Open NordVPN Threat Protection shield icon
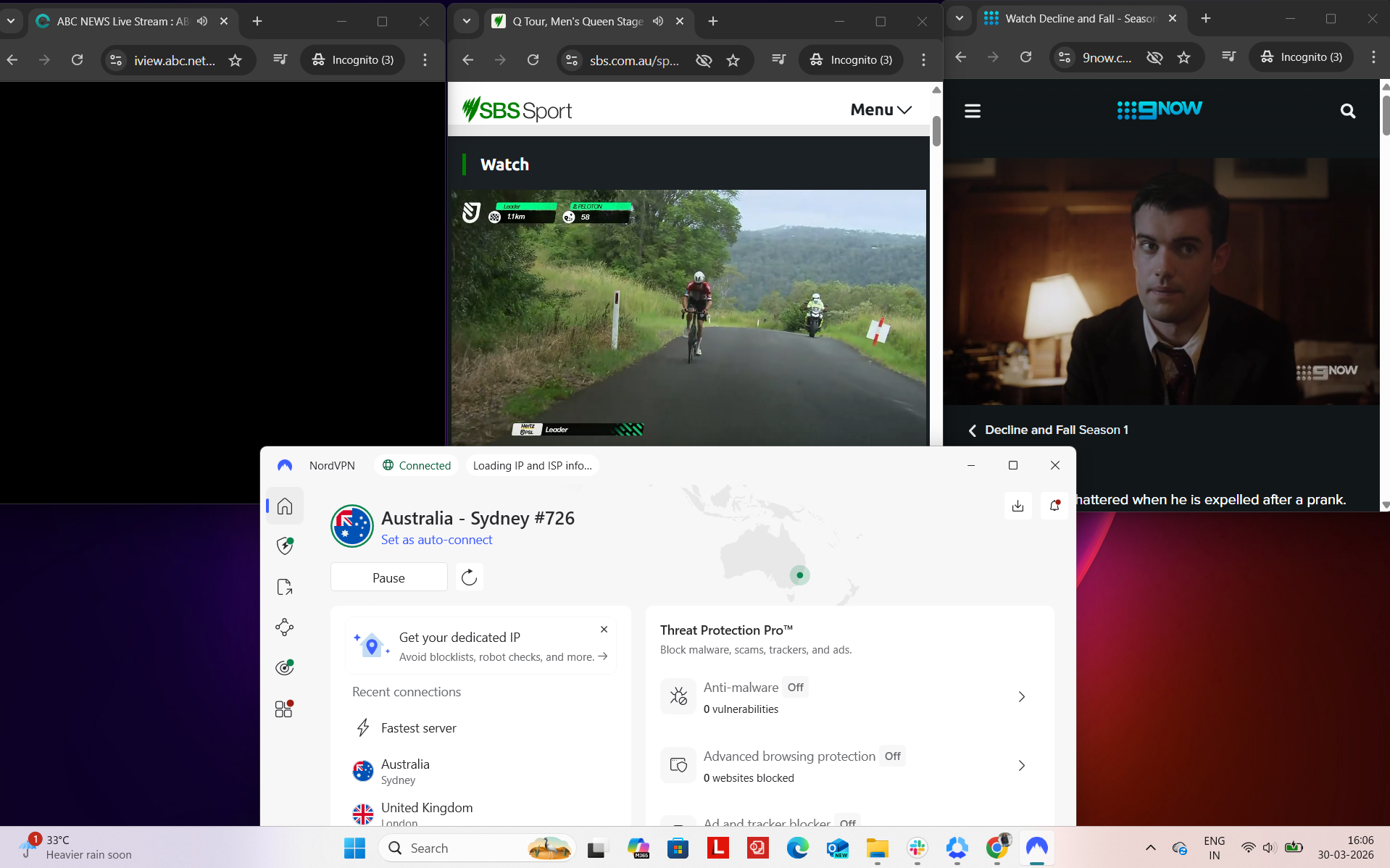 (285, 546)
